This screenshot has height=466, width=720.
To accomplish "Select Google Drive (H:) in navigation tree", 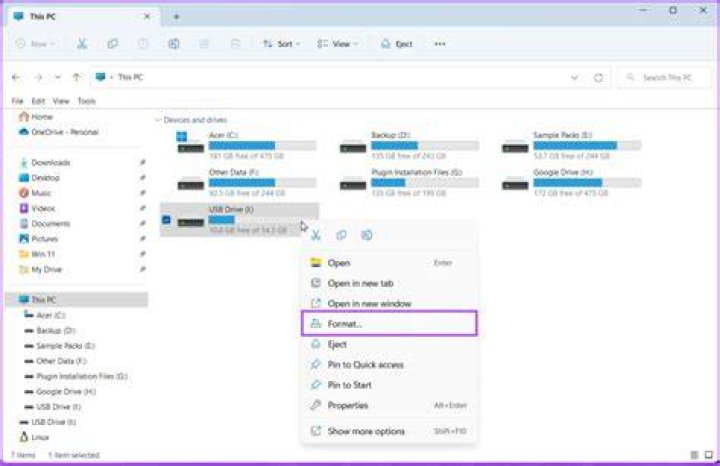I will [x=60, y=392].
